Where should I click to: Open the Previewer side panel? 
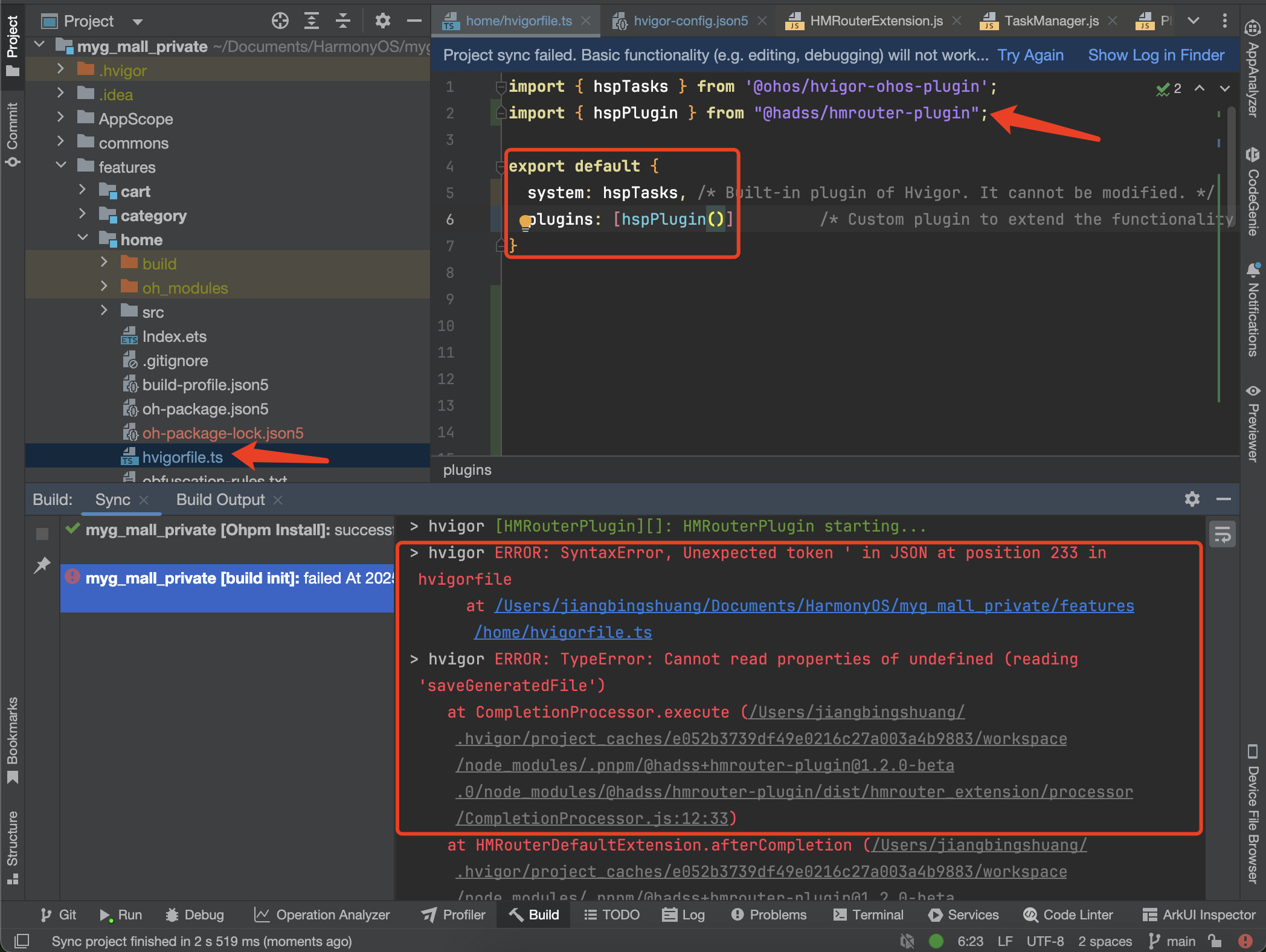[1252, 423]
